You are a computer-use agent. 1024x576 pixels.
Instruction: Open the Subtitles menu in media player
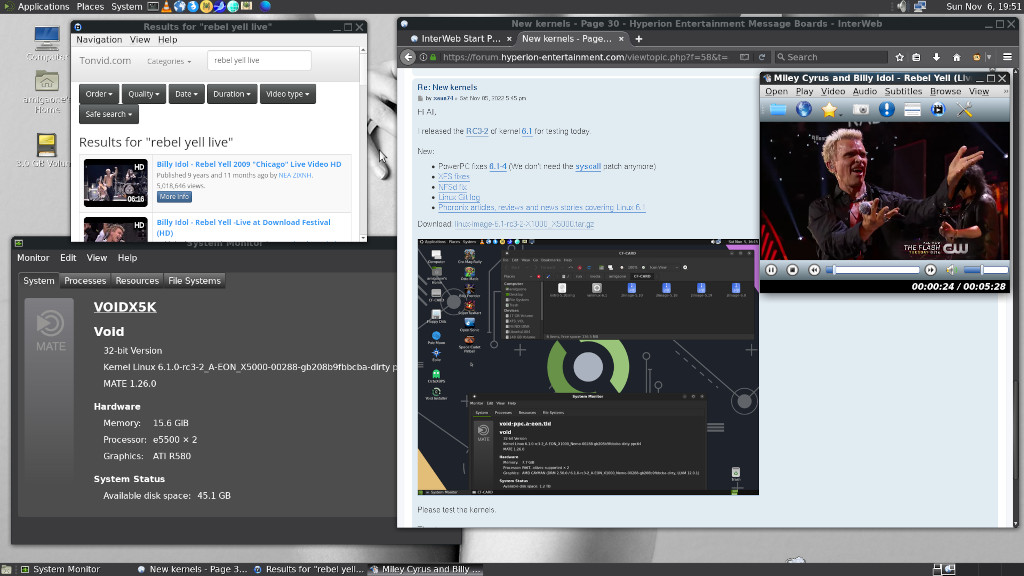click(x=903, y=91)
